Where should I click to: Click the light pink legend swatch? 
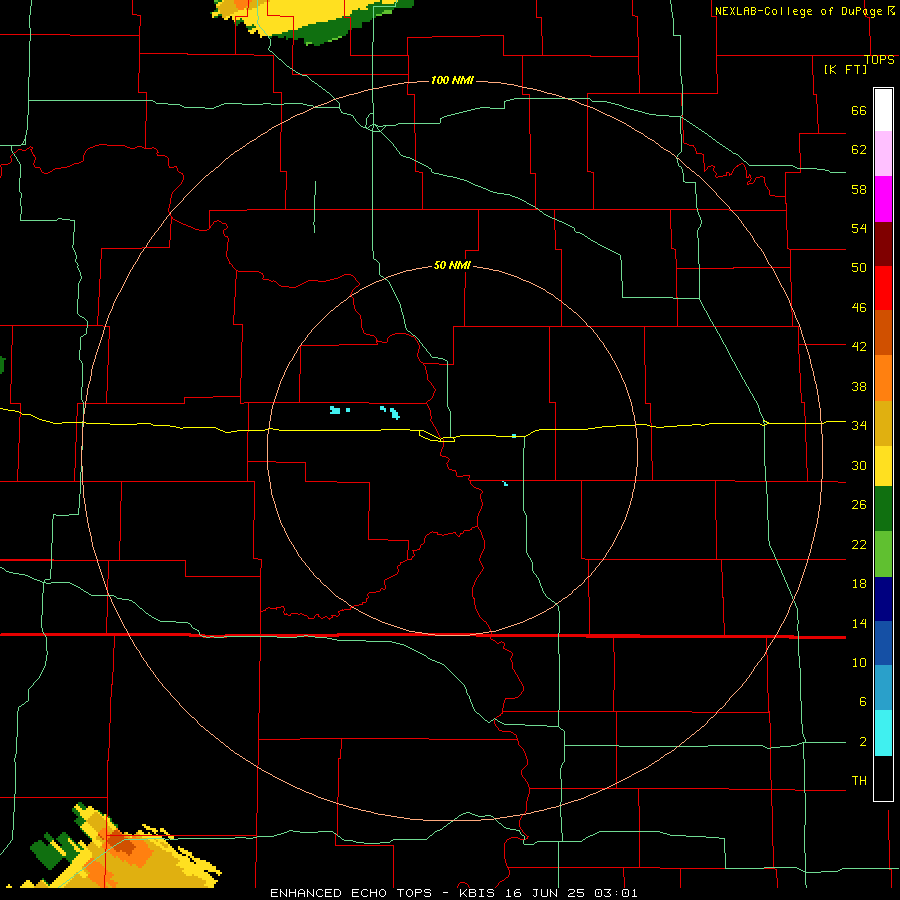tap(883, 153)
